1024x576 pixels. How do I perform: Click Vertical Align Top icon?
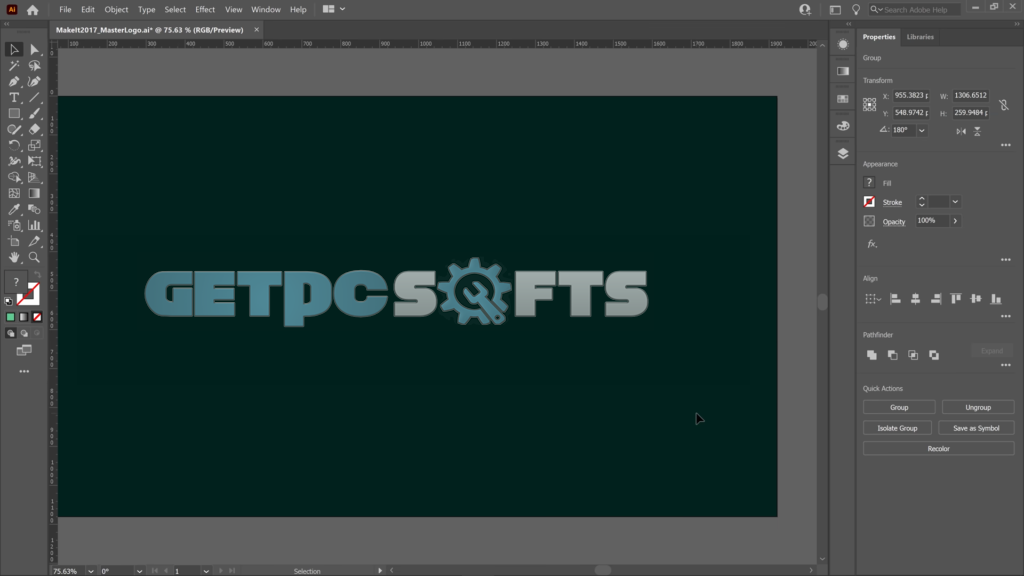[955, 299]
